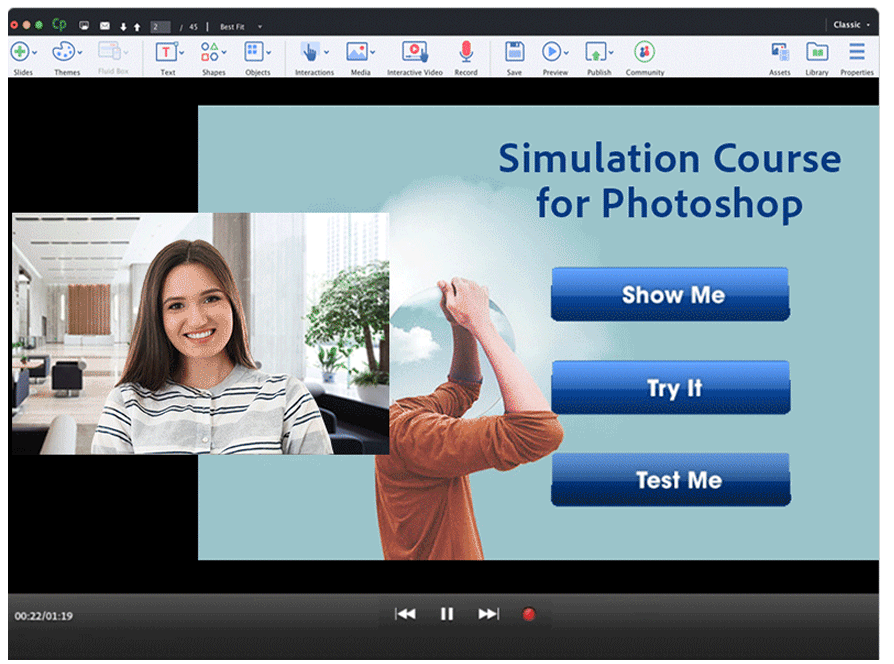Rewind playback with the back button
894x664 pixels.
coord(405,614)
